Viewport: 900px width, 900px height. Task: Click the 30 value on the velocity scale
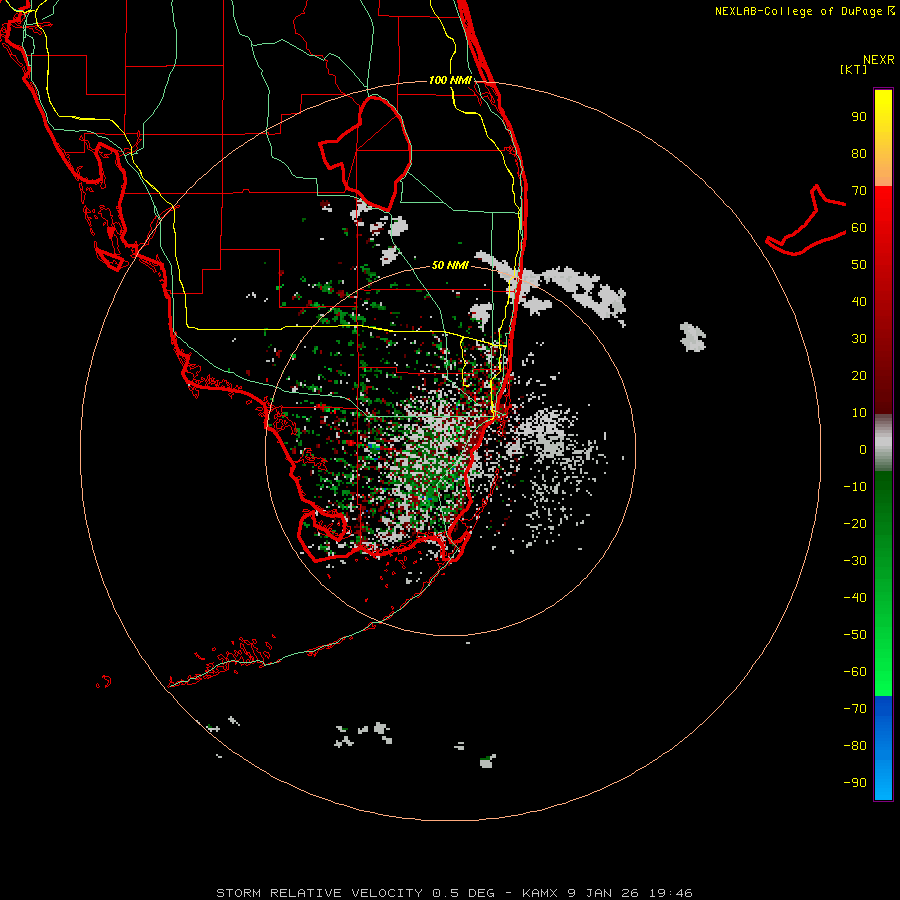859,339
